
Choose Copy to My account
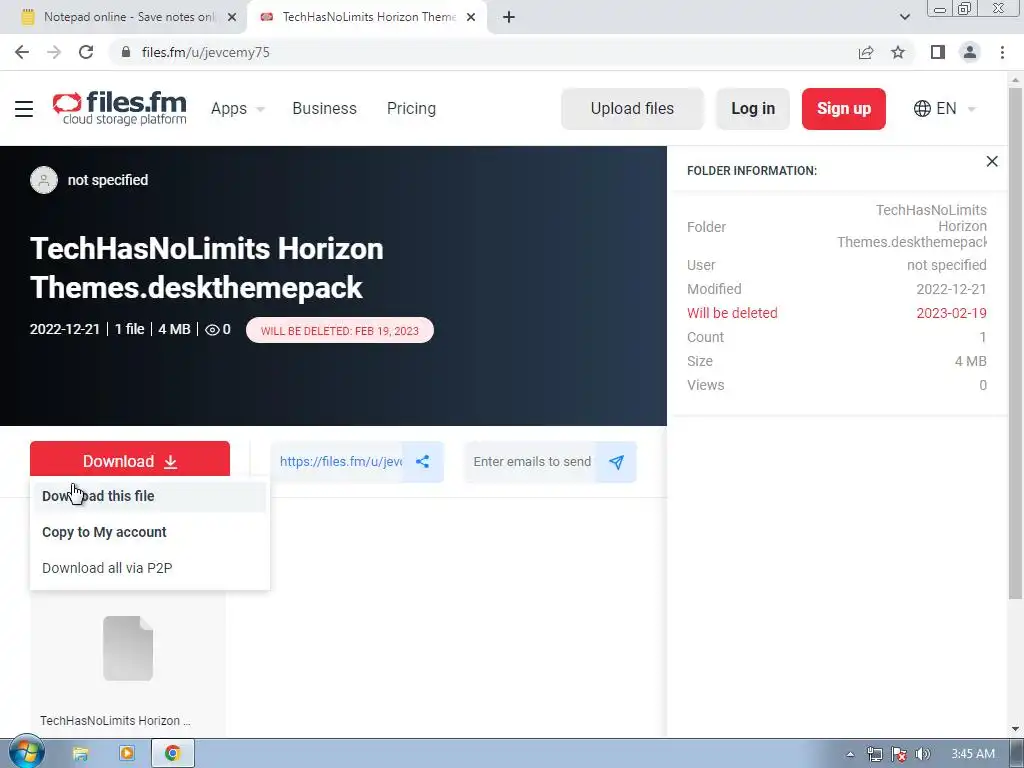[x=150, y=532]
